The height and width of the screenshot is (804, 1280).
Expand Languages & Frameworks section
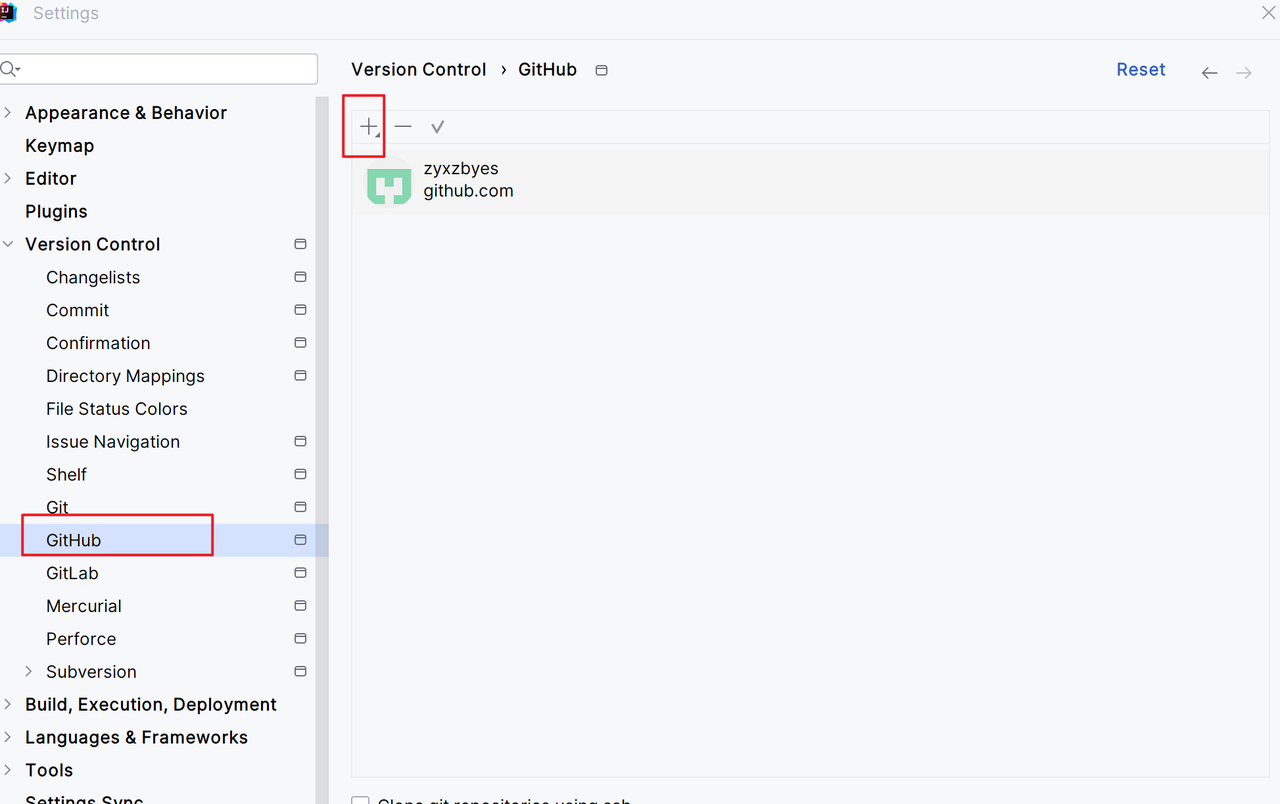point(8,738)
